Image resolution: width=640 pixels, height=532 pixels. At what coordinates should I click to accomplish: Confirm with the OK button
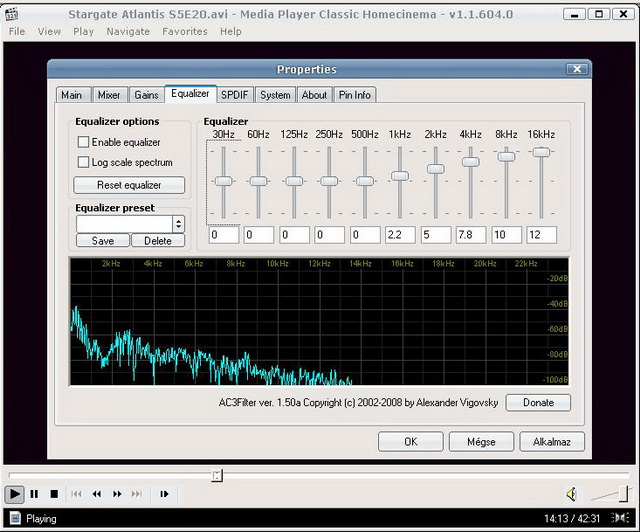click(x=411, y=442)
